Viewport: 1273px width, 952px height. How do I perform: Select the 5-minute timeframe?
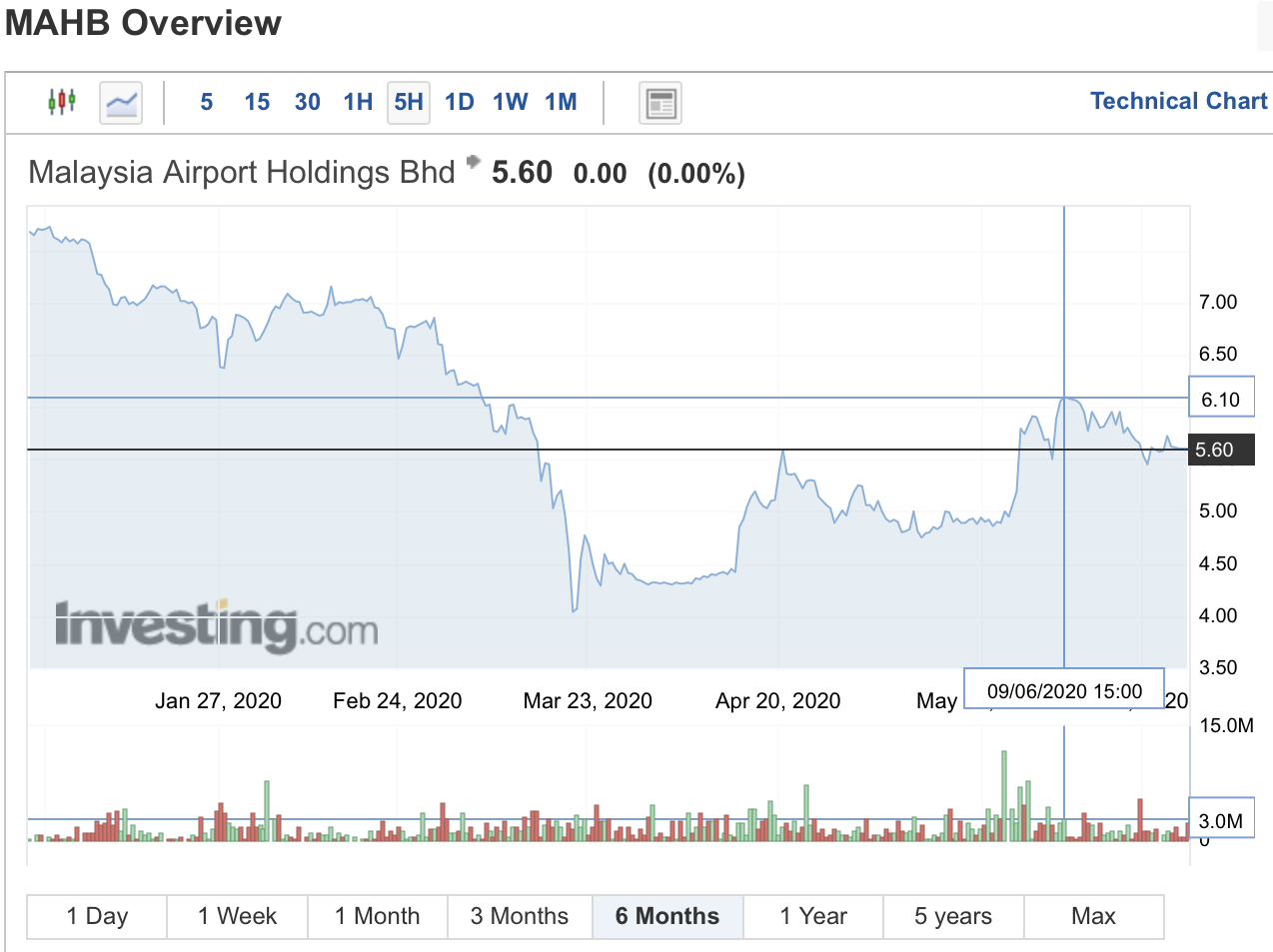[x=206, y=102]
